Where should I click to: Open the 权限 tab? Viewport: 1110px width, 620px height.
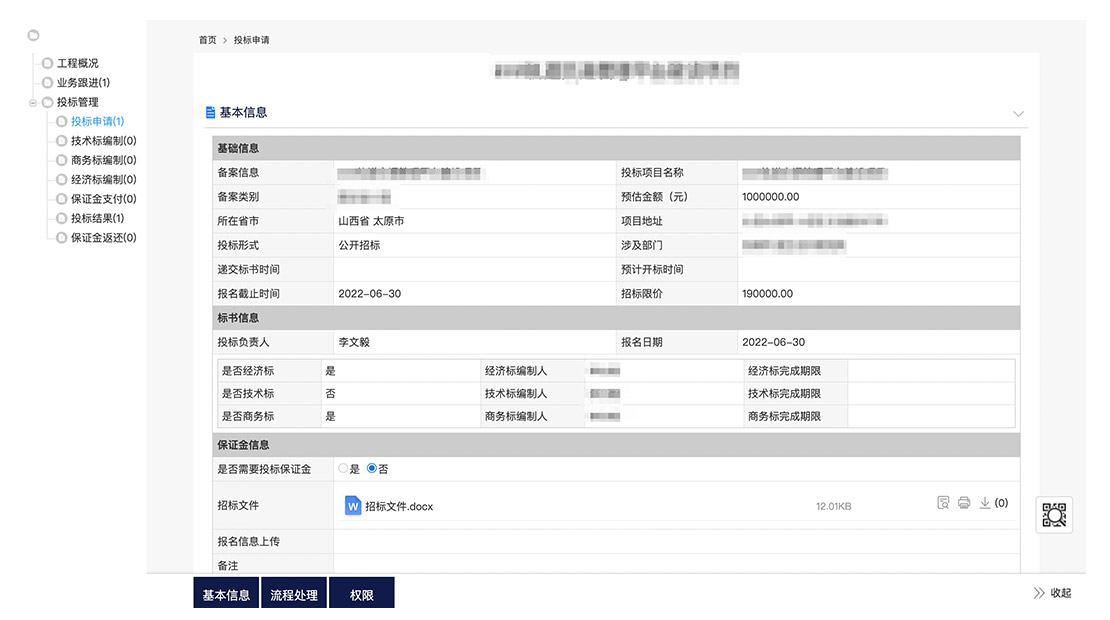[x=361, y=595]
